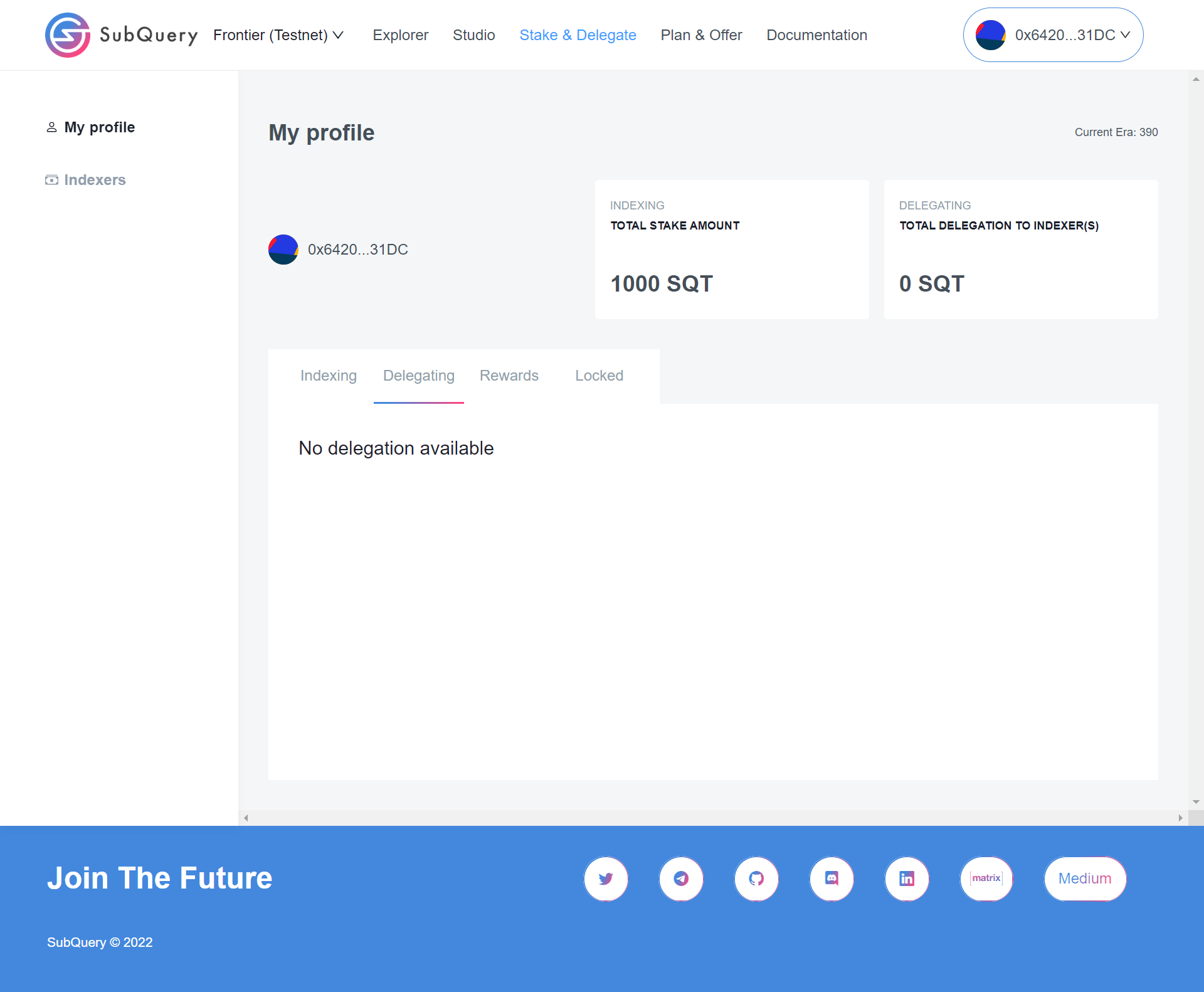This screenshot has width=1204, height=992.
Task: Open the Discord social link icon
Action: point(832,879)
